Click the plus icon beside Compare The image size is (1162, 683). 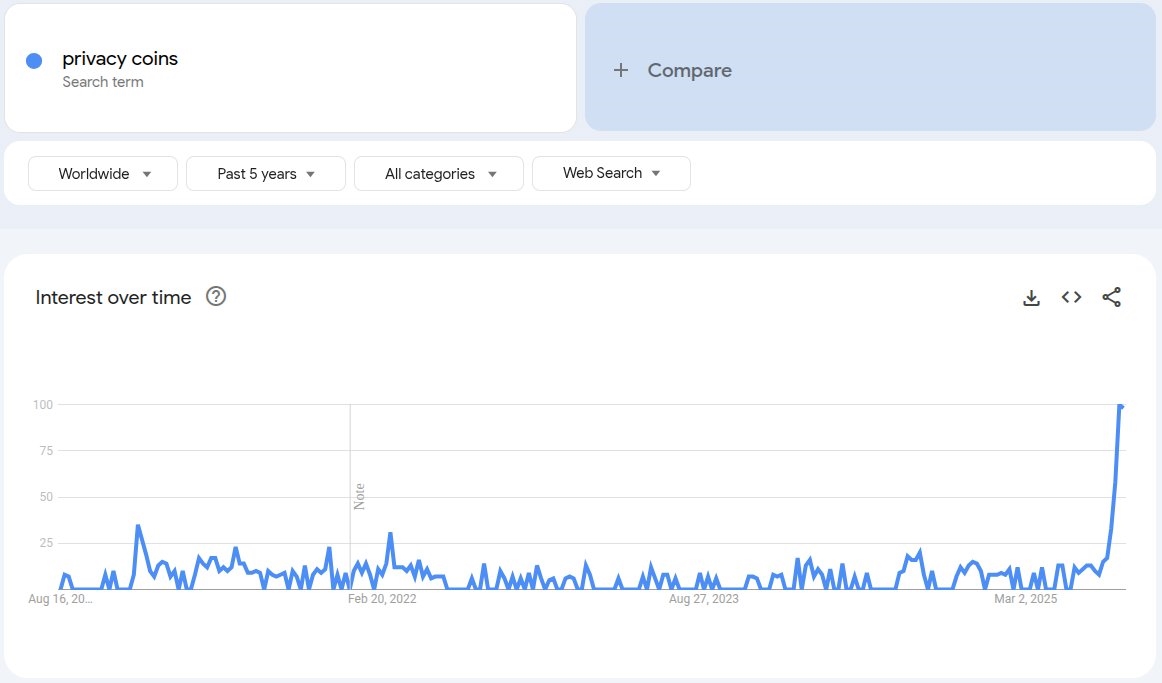(x=621, y=70)
